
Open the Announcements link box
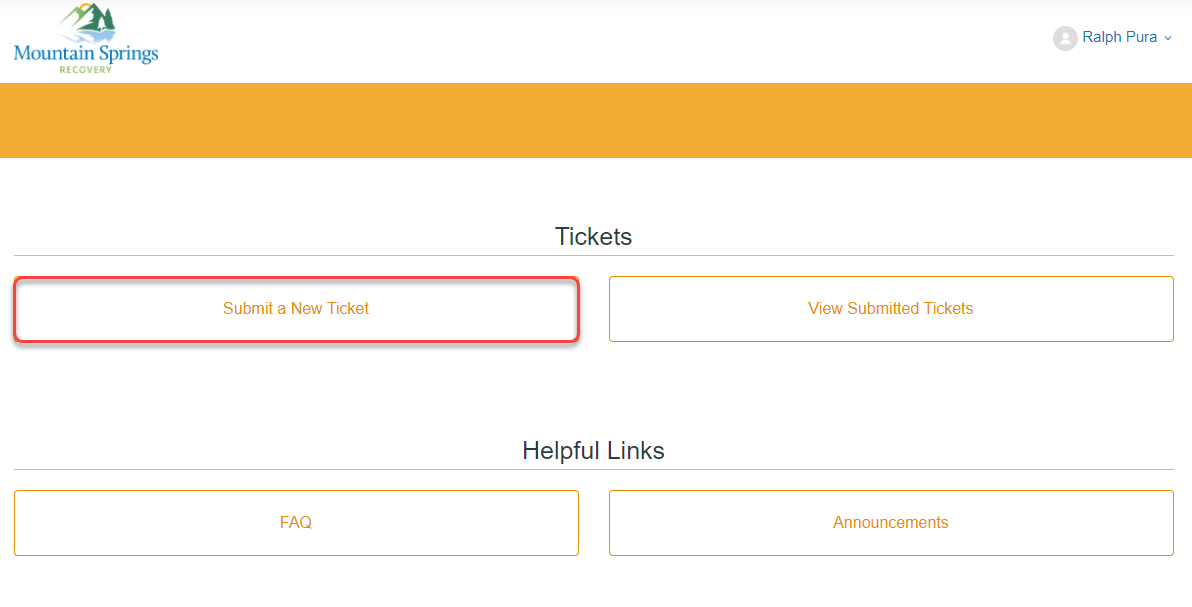(x=890, y=523)
